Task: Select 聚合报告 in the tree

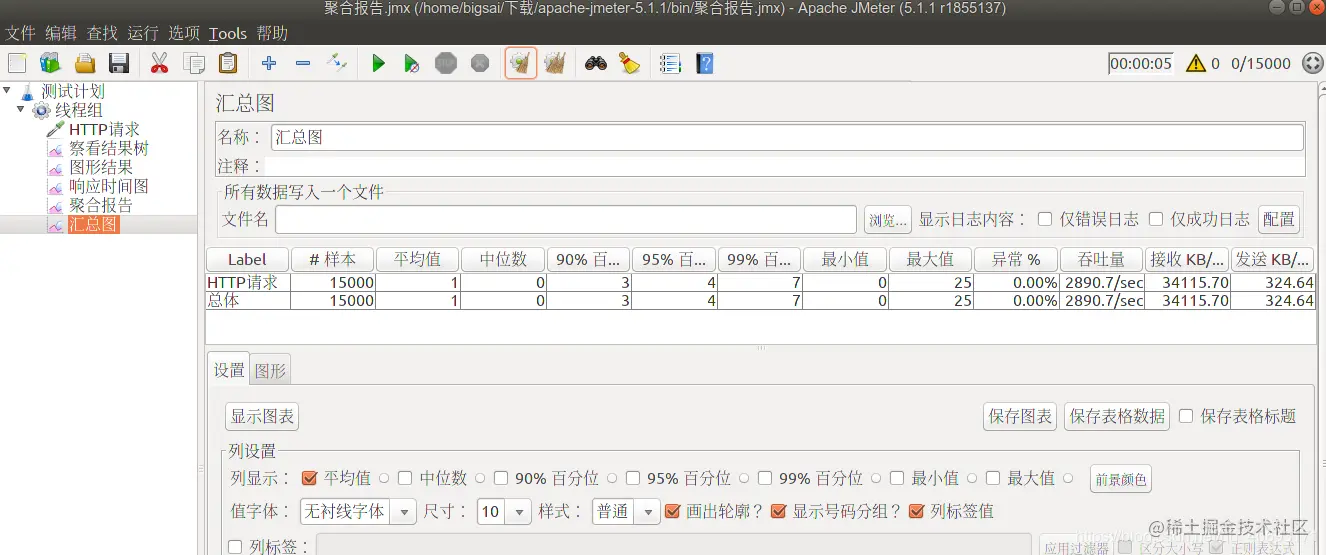Action: pos(100,205)
